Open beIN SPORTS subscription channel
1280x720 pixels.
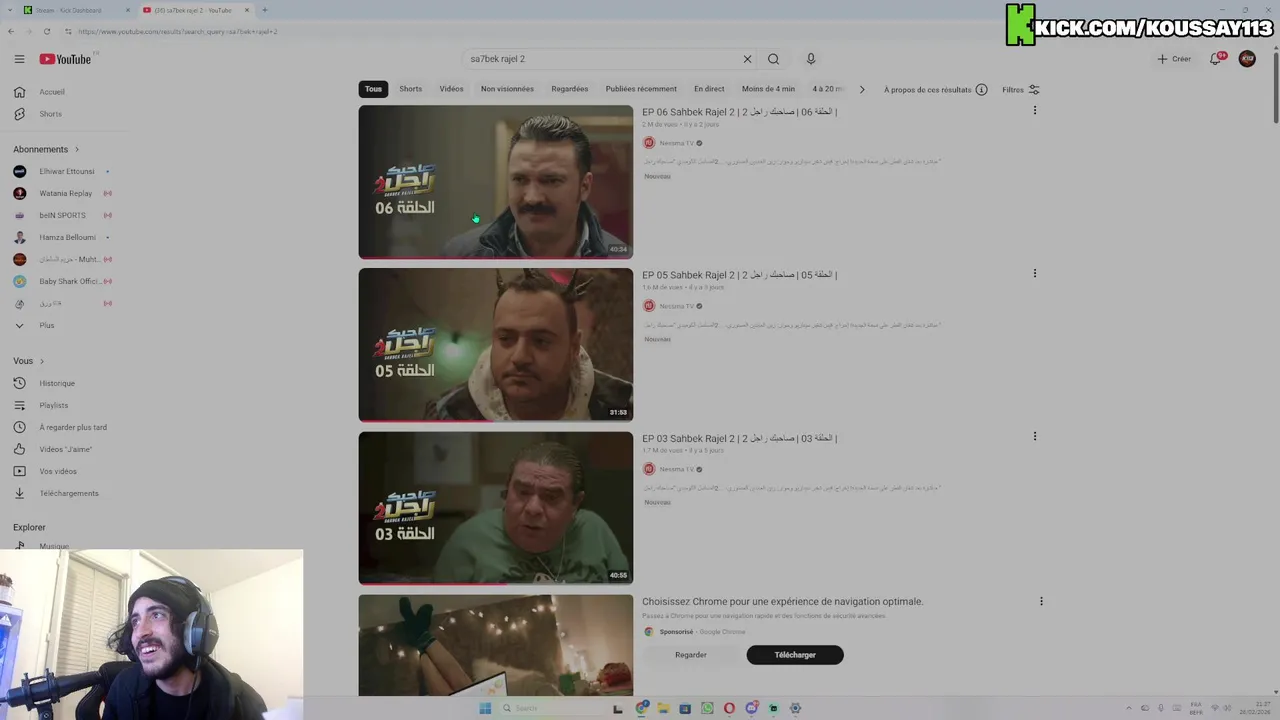click(x=65, y=215)
